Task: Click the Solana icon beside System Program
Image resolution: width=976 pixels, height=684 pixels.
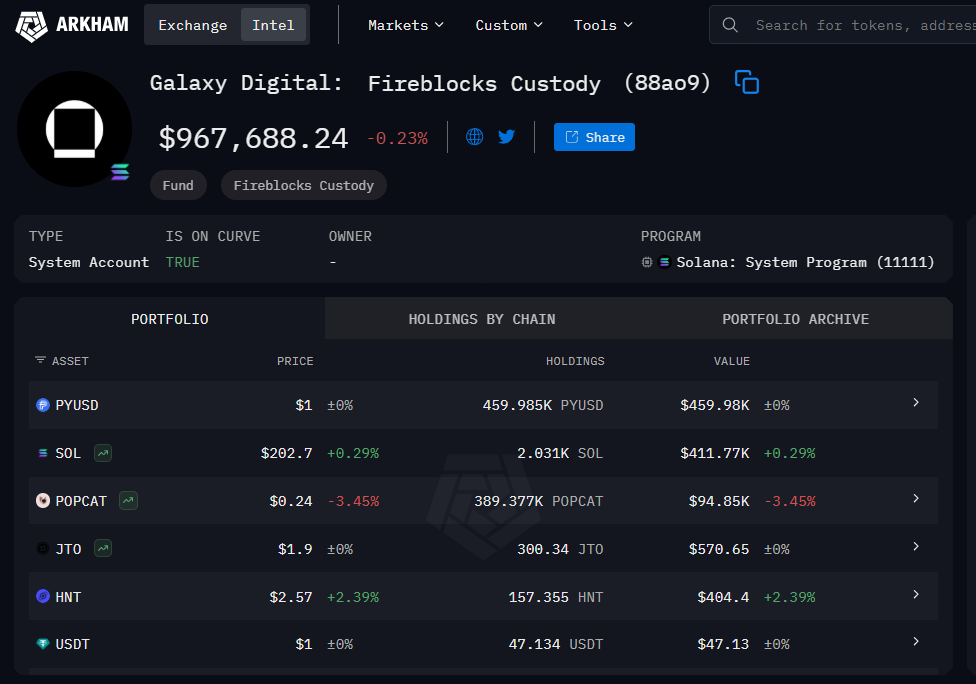Action: [x=664, y=262]
